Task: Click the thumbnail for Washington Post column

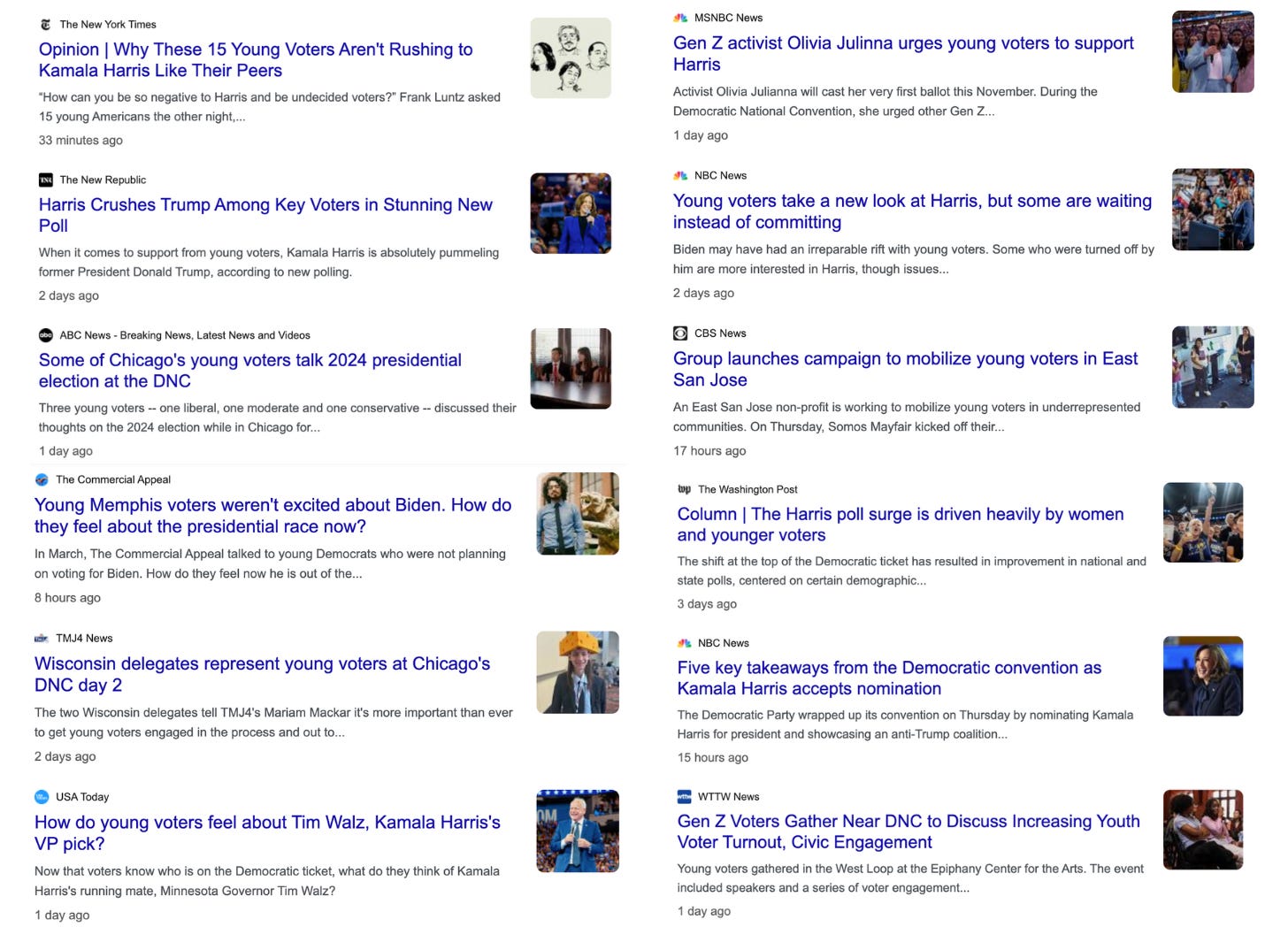Action: click(x=1203, y=523)
